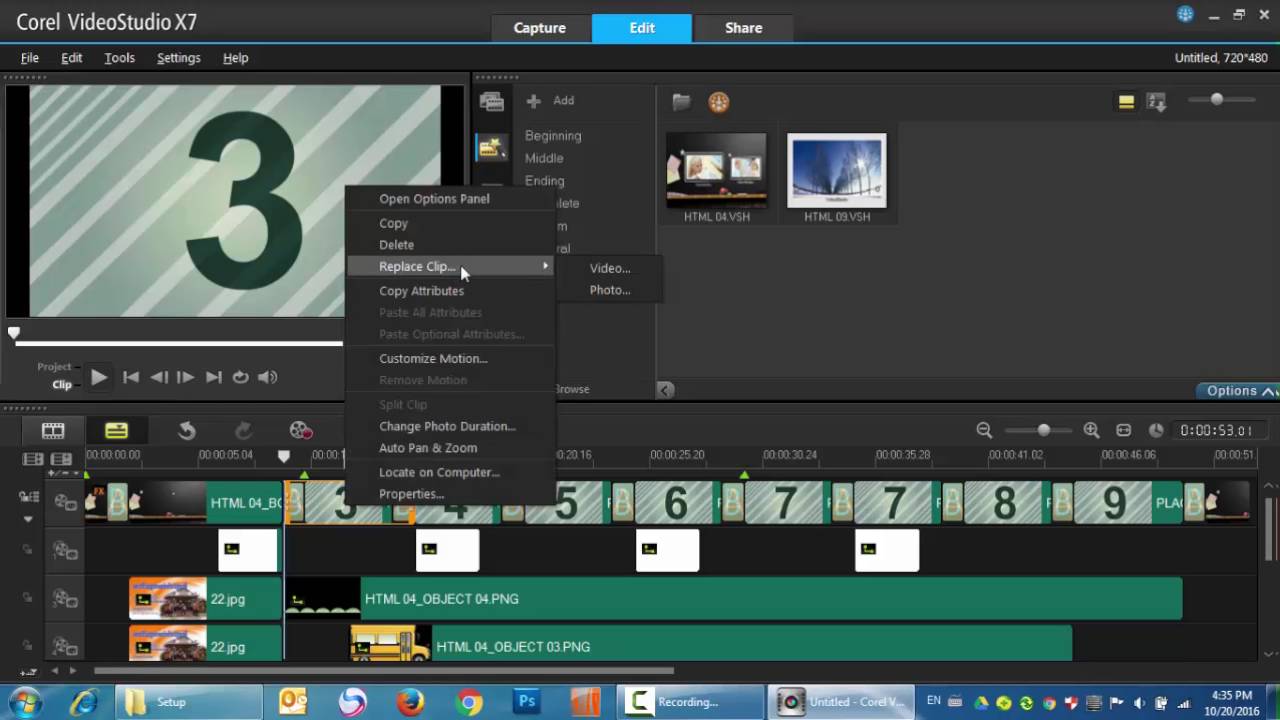The height and width of the screenshot is (720, 1280).
Task: Click the timeline Redo arrow
Action: 243,431
